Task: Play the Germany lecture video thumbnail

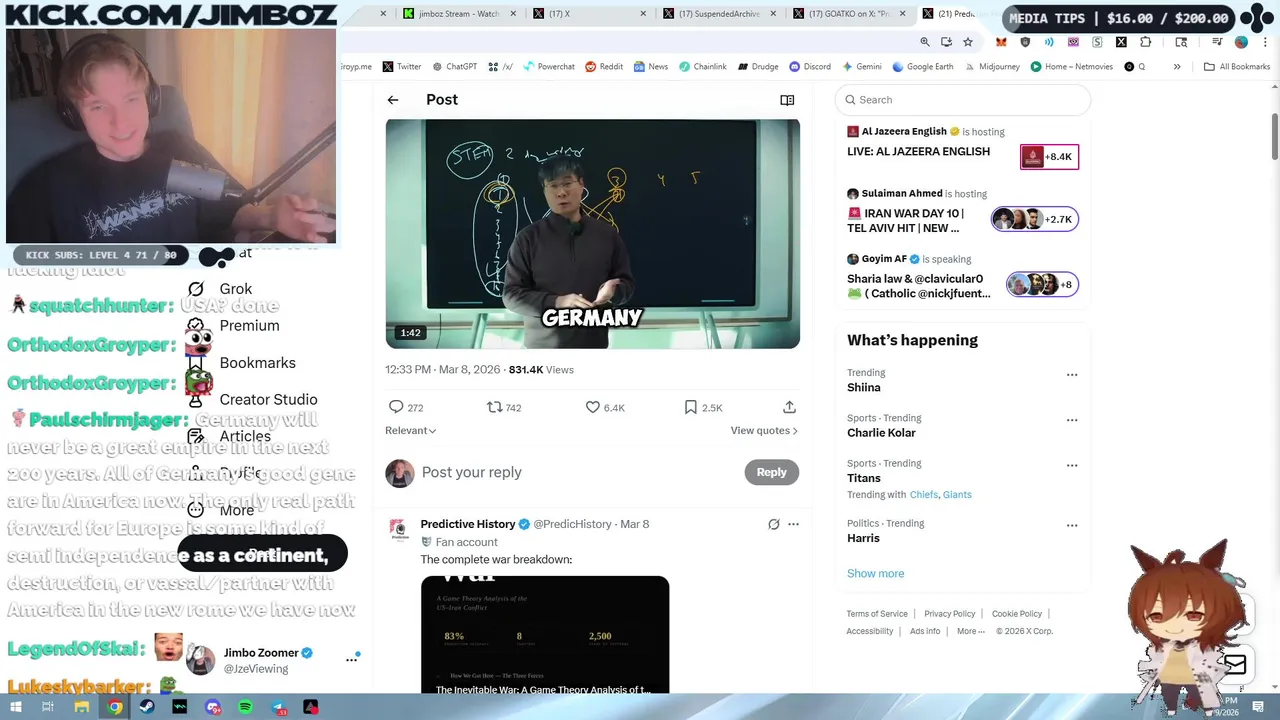Action: coord(592,234)
